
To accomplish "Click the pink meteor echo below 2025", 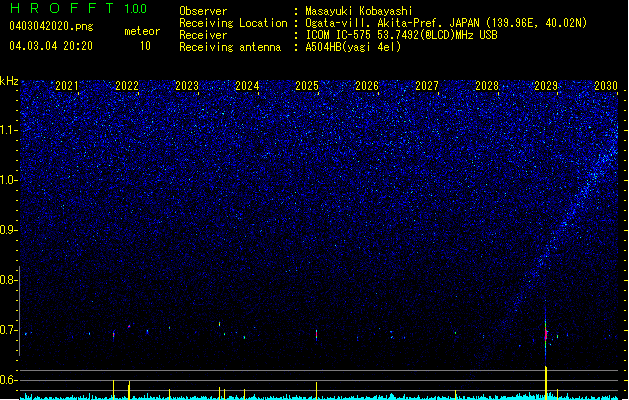I will (x=317, y=334).
